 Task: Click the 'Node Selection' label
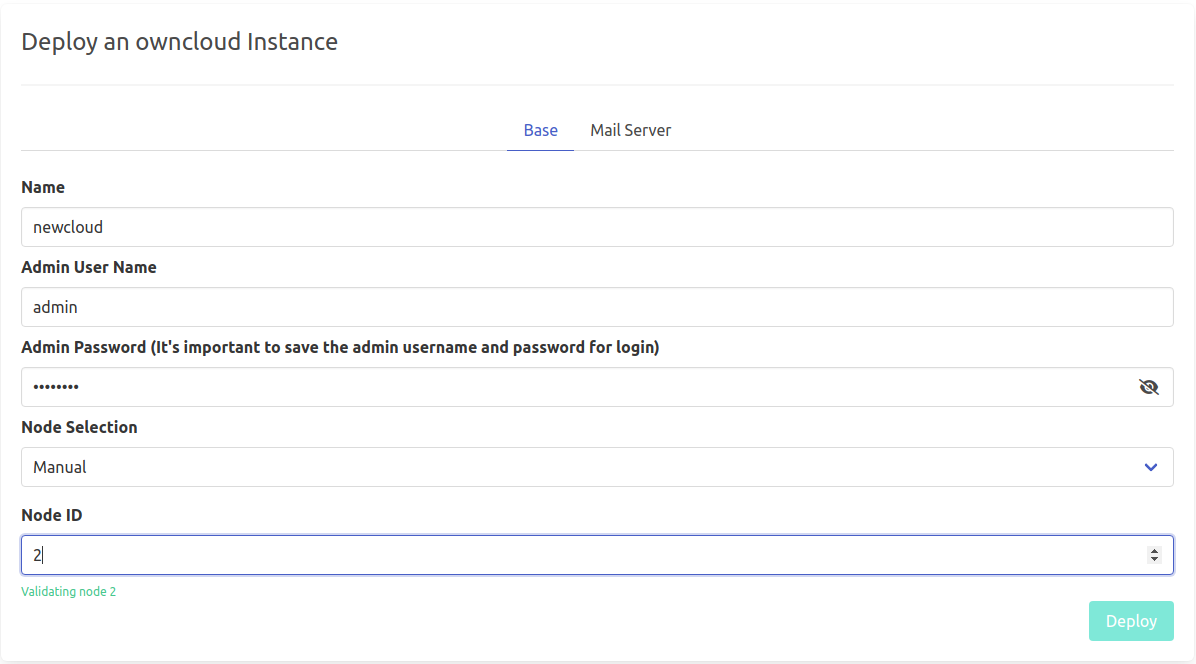click(x=79, y=427)
